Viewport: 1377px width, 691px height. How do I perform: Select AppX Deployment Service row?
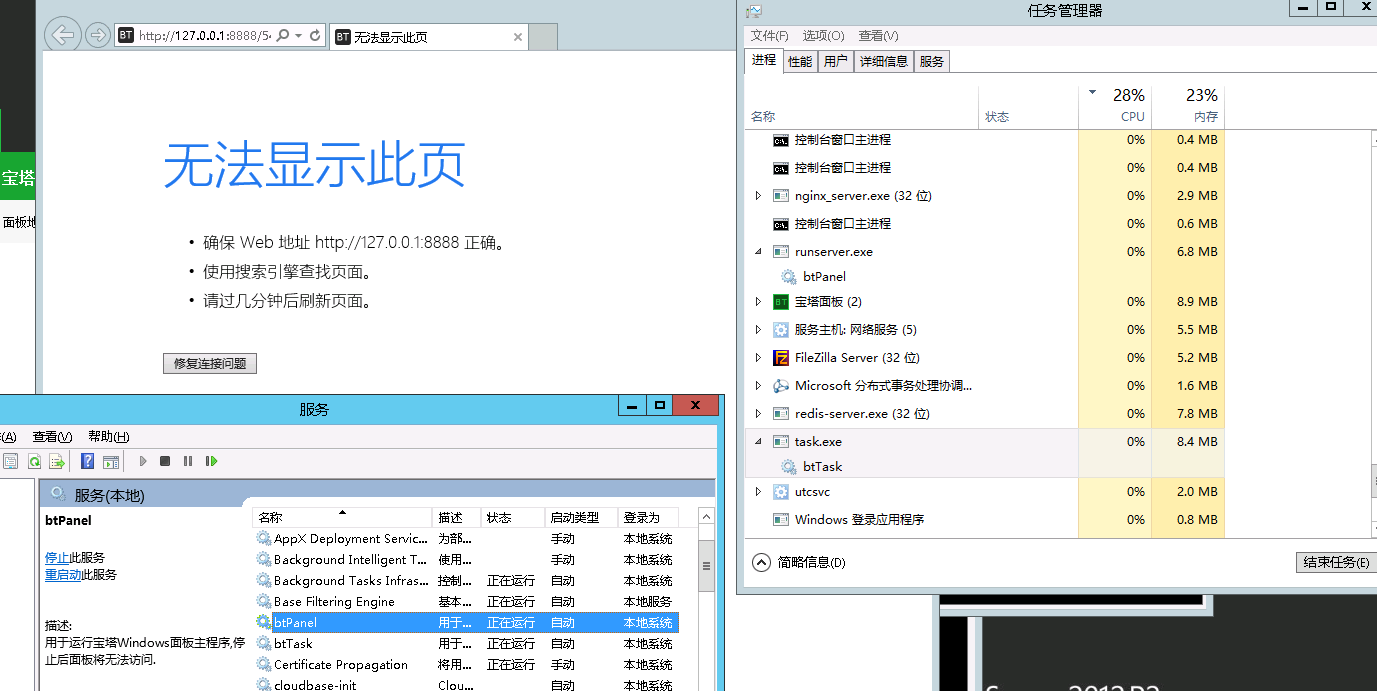(466, 539)
